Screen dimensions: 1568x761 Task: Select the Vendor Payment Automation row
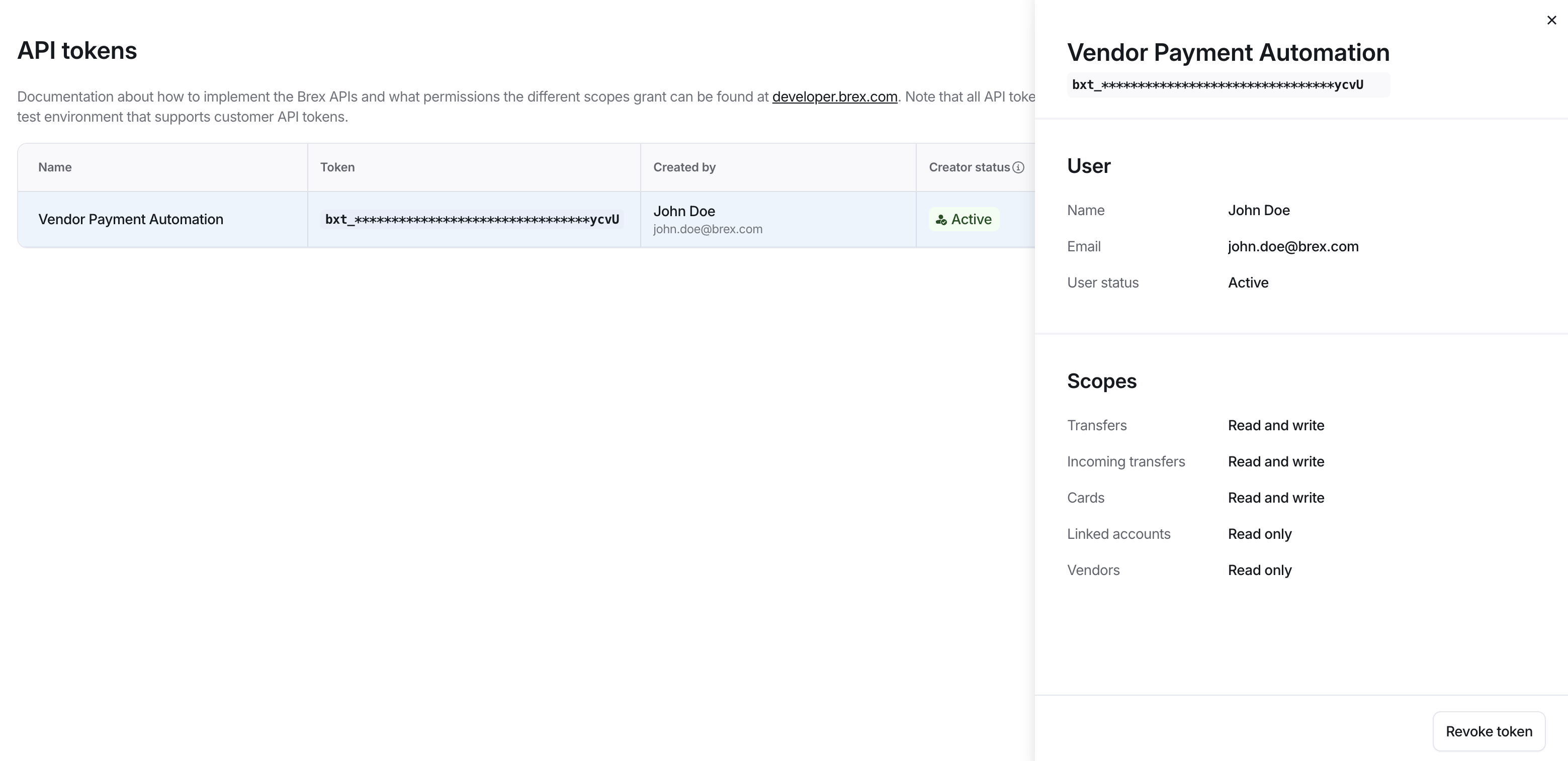131,219
